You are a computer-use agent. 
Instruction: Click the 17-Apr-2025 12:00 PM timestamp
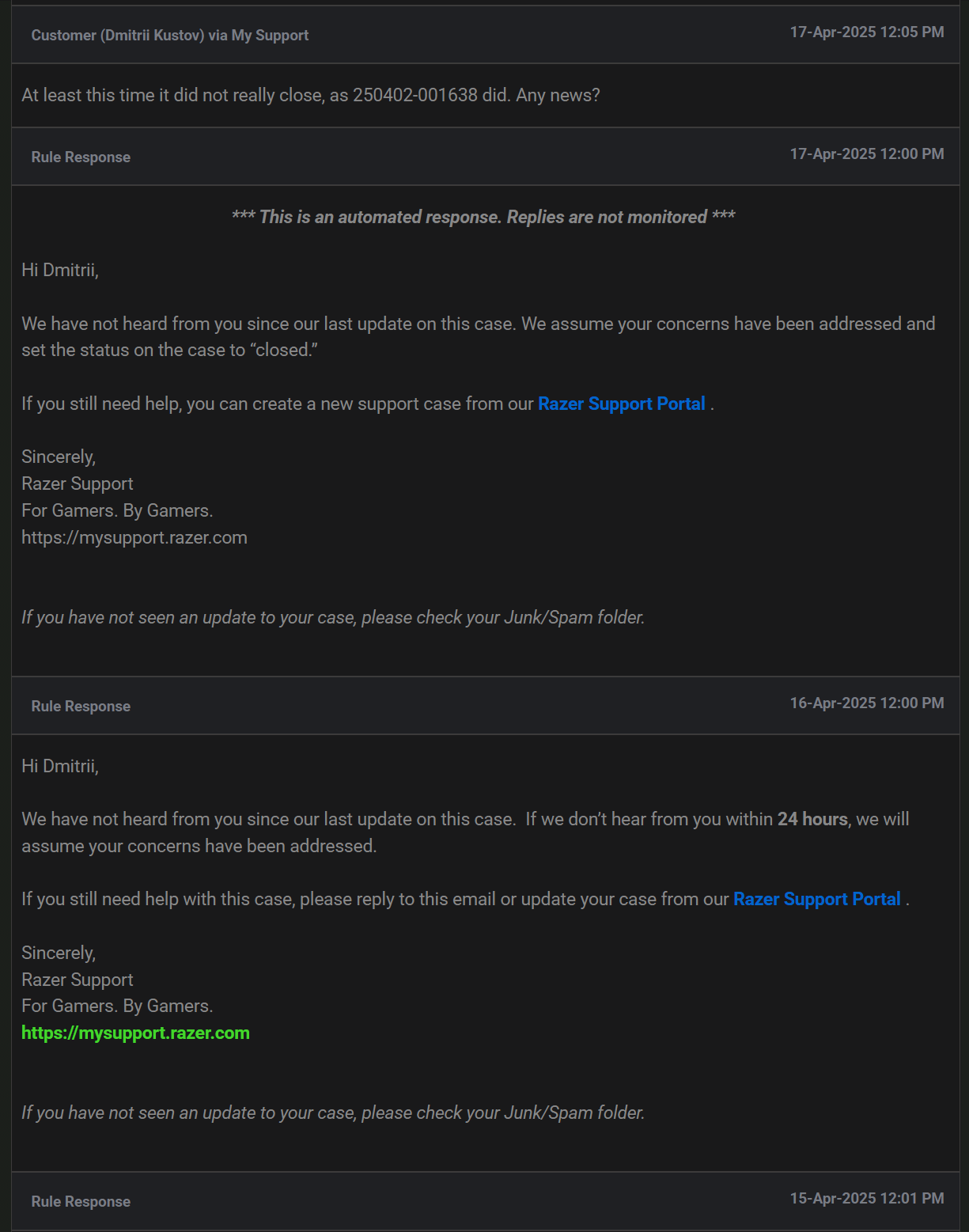tap(867, 154)
